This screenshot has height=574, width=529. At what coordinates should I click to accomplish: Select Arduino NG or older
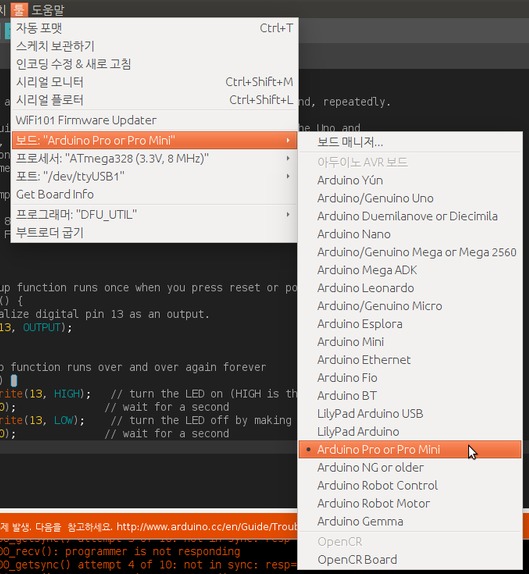[410, 467]
